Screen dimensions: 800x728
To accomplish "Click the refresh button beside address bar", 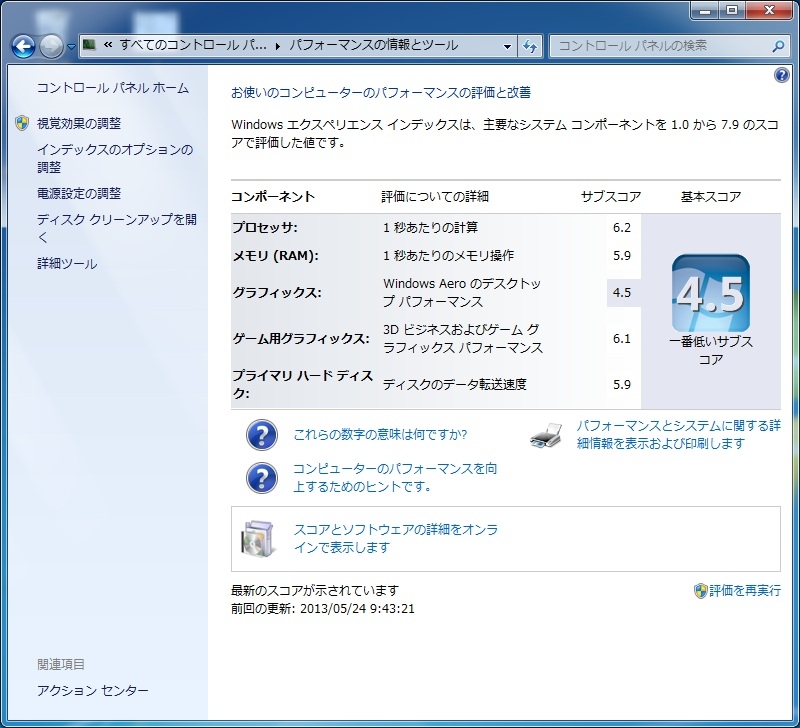I will point(530,46).
